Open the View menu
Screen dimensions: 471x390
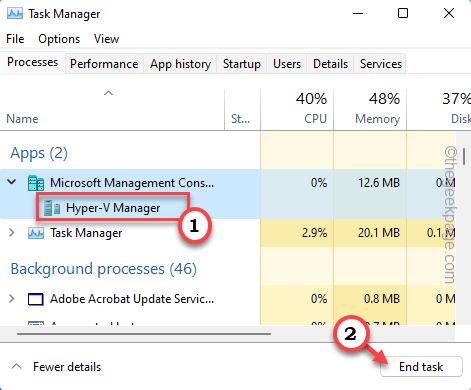pyautogui.click(x=106, y=39)
